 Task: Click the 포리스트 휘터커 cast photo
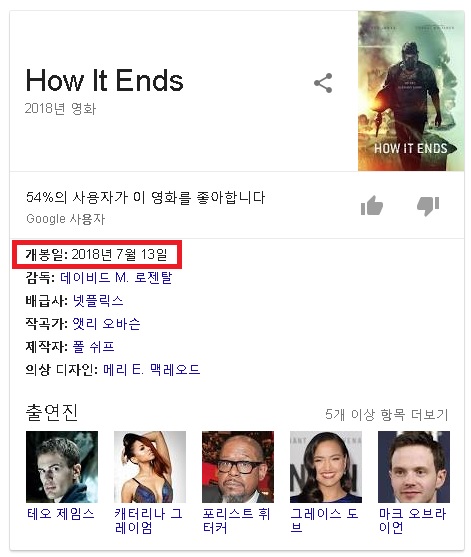click(x=238, y=467)
